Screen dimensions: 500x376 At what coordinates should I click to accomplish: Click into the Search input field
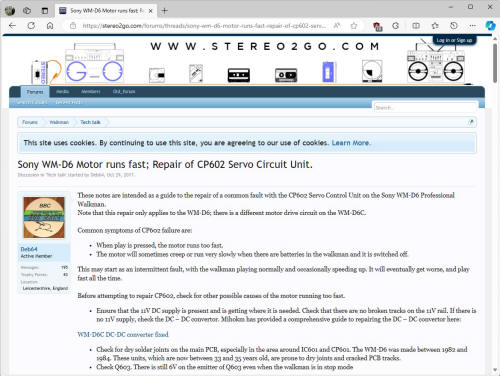(425, 107)
